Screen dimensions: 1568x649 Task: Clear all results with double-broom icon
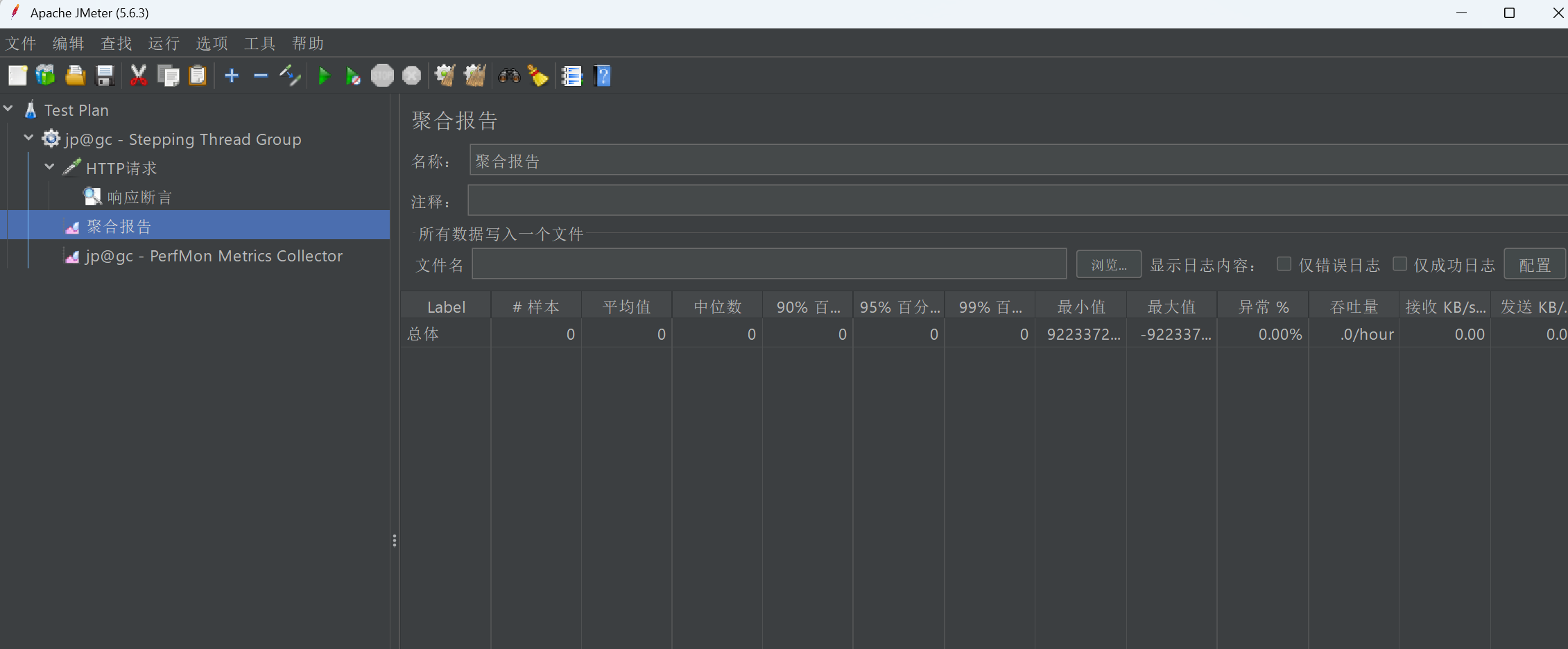coord(475,76)
